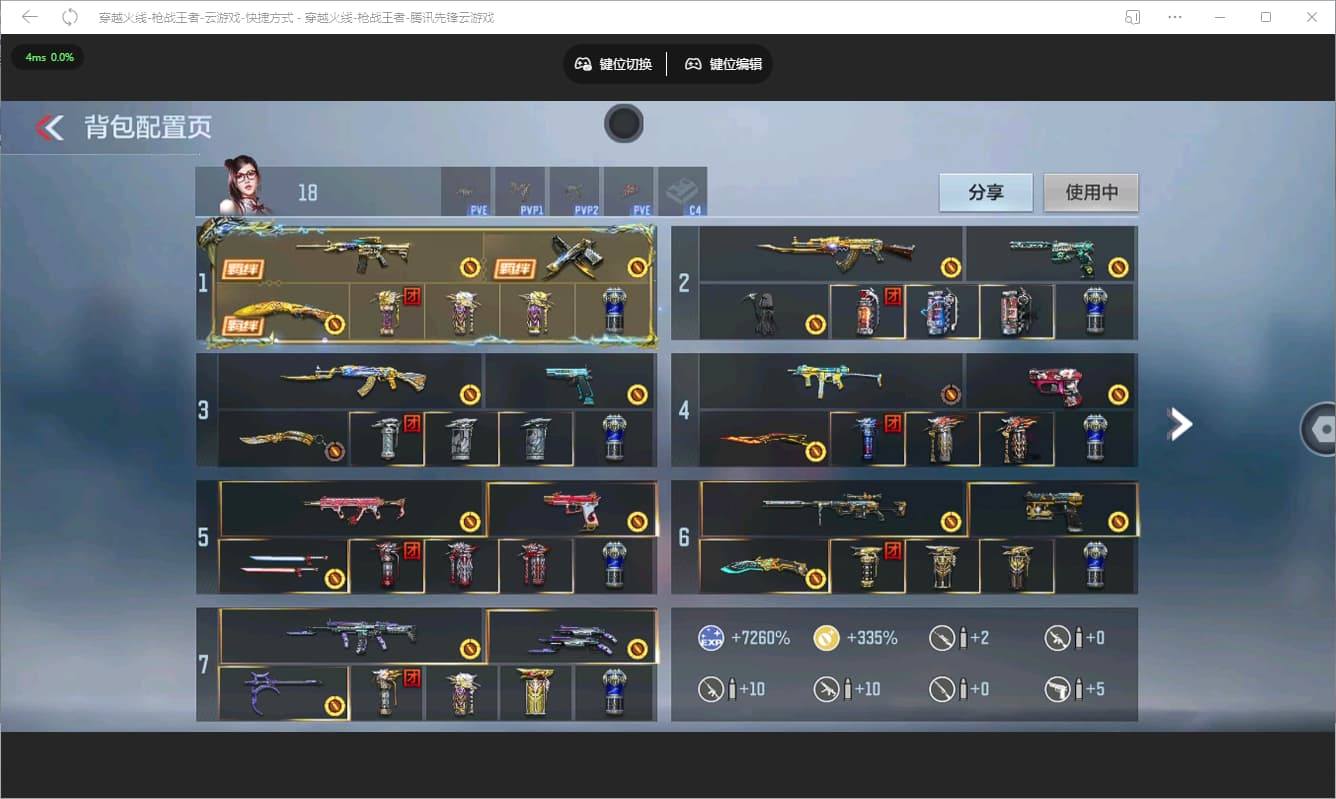Select the 团 grenade in backpack 4
The image size is (1336, 799).
point(867,439)
